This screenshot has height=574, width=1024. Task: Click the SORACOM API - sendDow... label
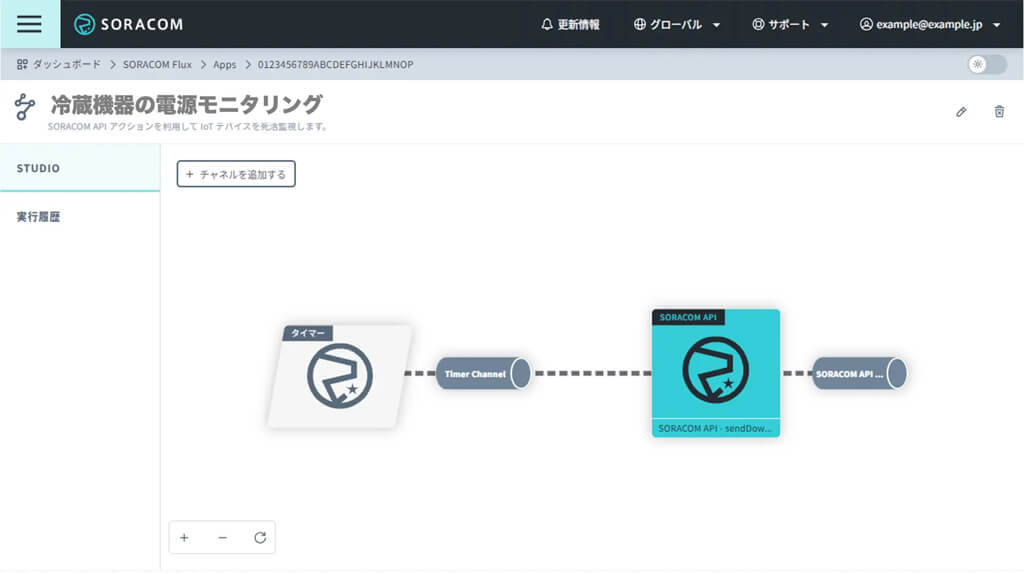(715, 428)
